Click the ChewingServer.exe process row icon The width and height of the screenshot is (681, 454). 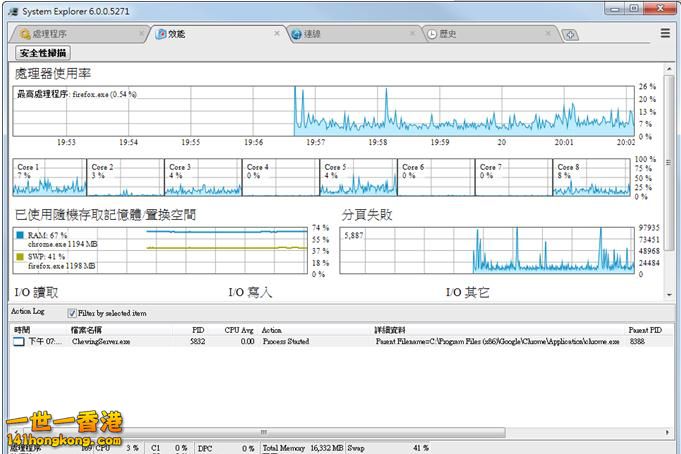[x=19, y=341]
